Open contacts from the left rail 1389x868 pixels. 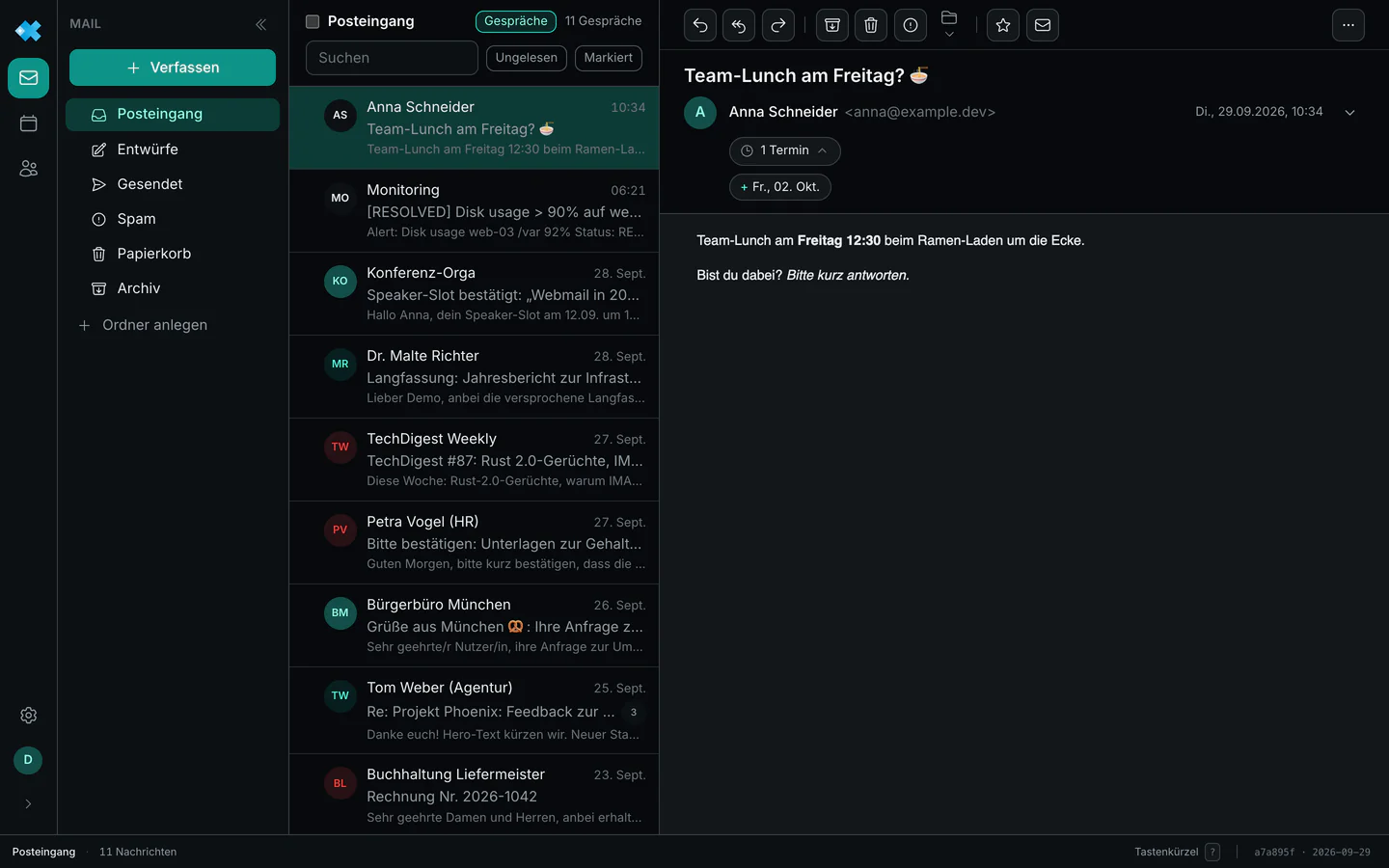click(29, 169)
